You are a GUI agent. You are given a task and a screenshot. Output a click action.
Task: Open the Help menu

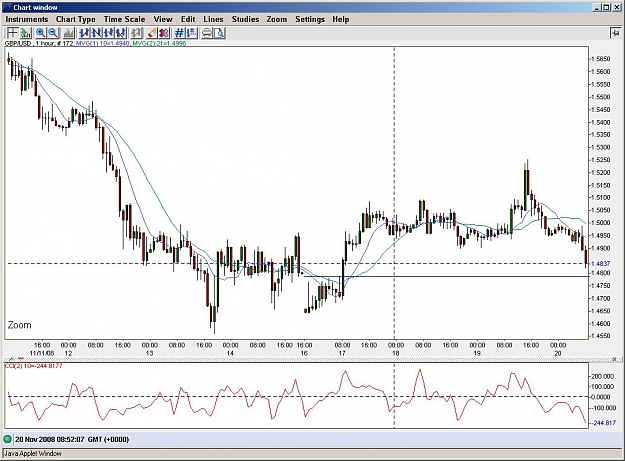[x=341, y=19]
